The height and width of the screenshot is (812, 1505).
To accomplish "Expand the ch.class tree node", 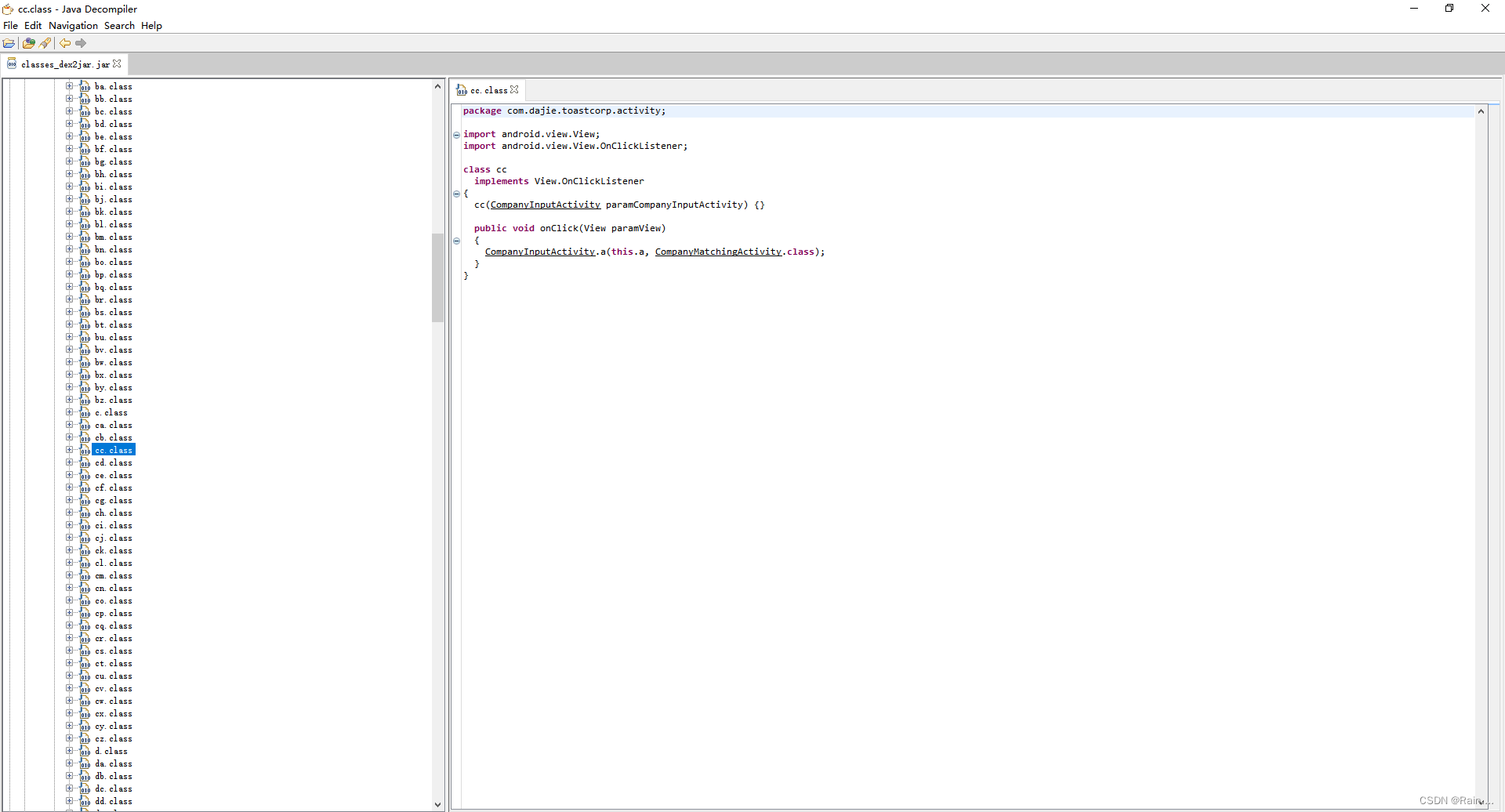I will (69, 513).
